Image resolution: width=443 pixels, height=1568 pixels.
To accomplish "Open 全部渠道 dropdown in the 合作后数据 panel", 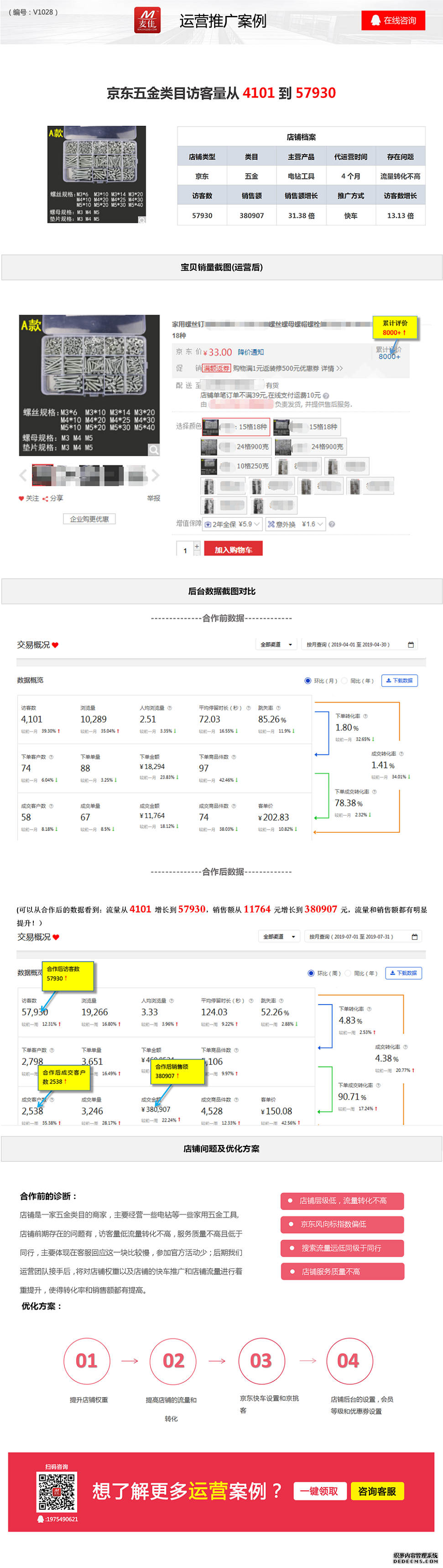I will point(279,937).
